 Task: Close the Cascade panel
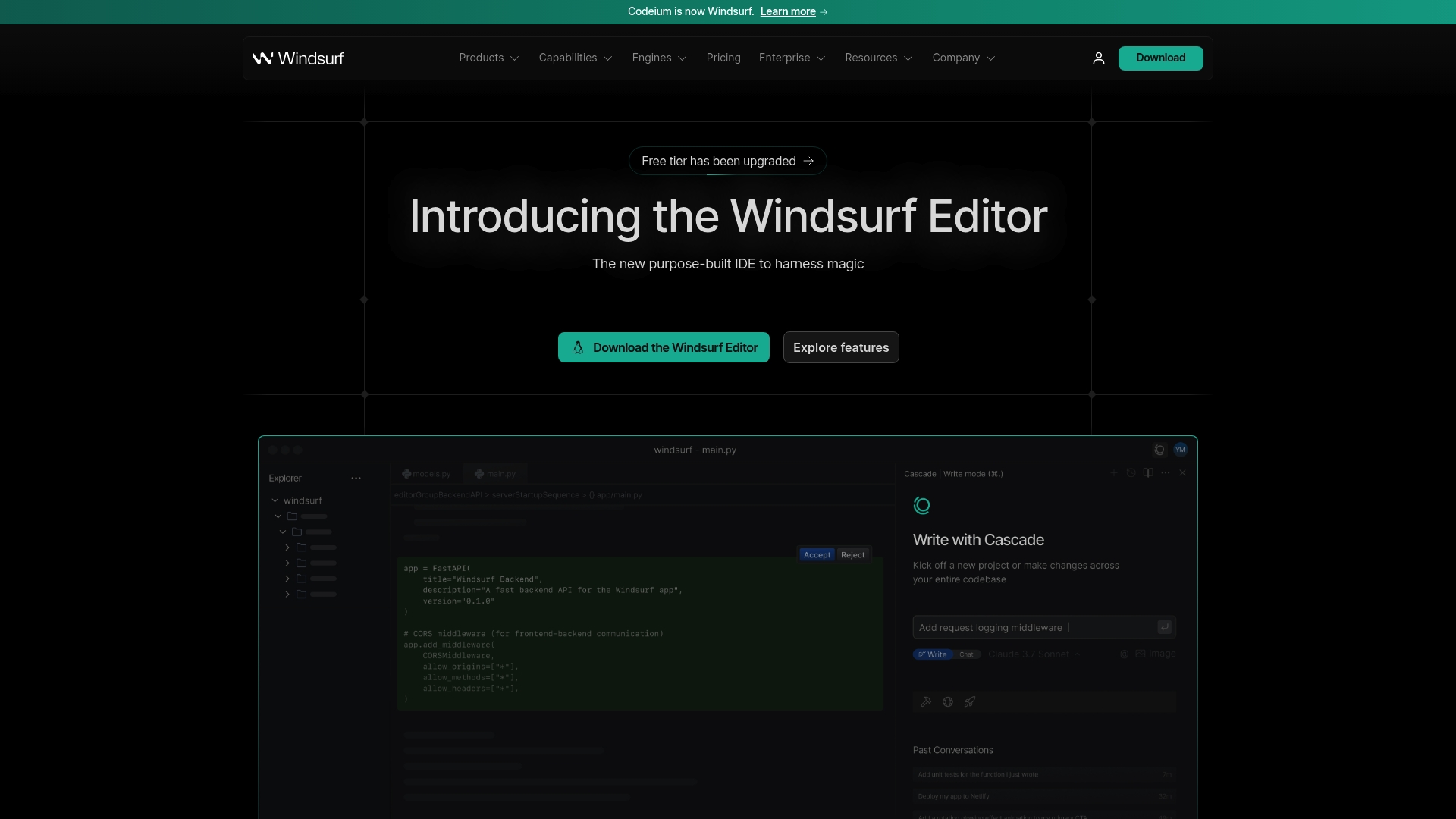point(1182,473)
